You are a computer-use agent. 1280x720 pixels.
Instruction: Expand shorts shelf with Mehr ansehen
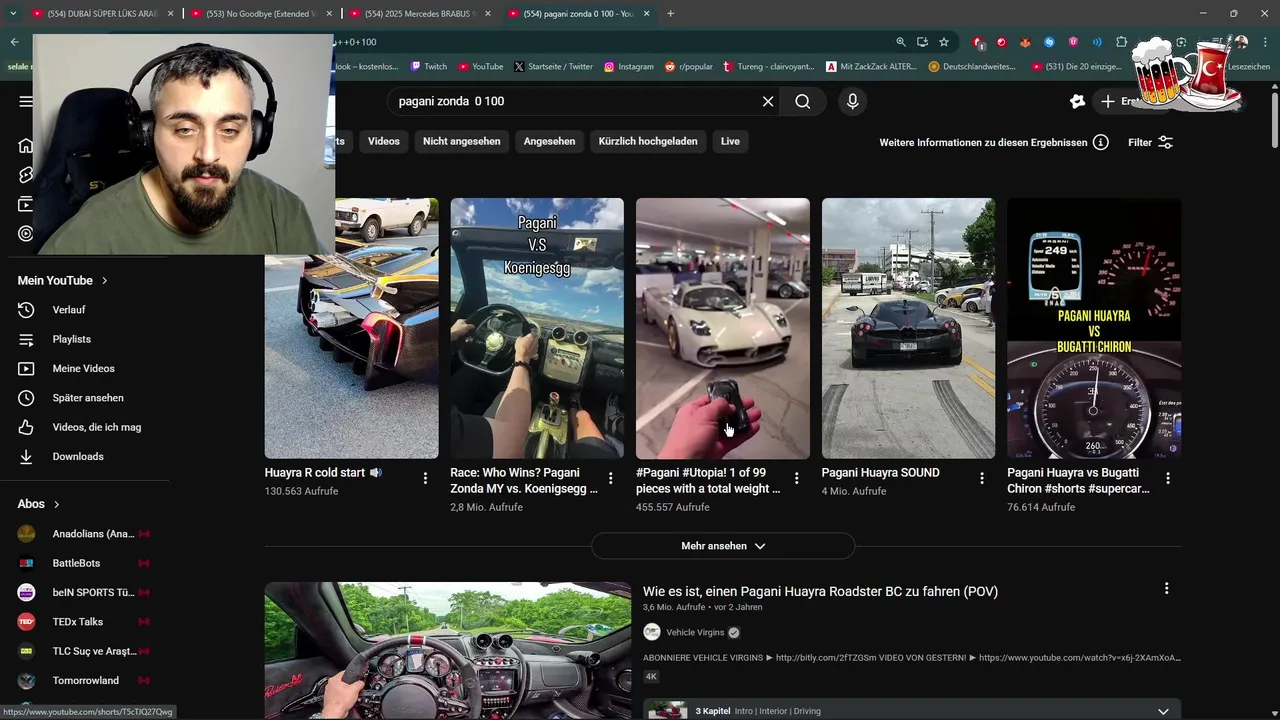point(723,546)
